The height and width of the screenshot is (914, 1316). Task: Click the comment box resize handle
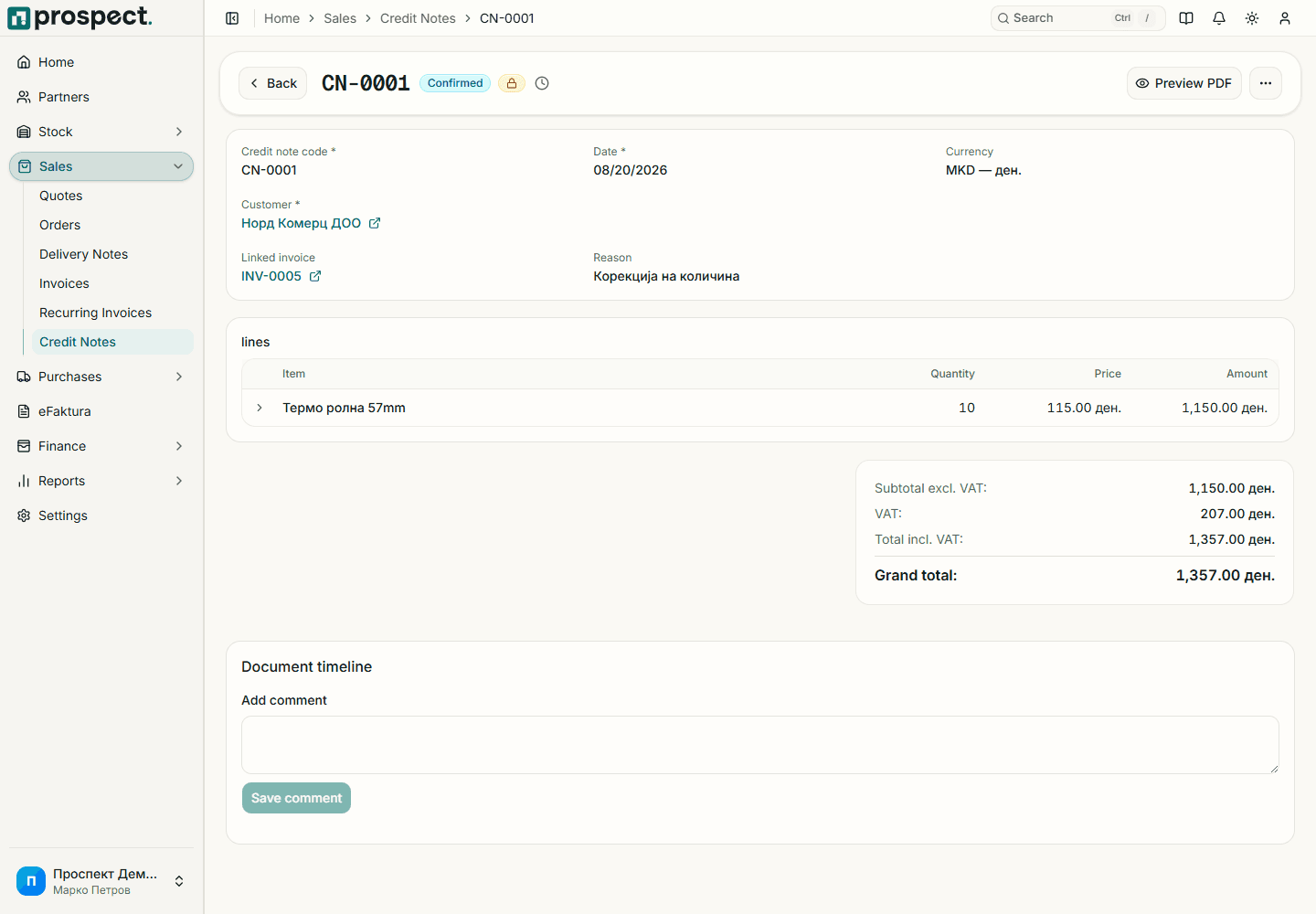1274,769
